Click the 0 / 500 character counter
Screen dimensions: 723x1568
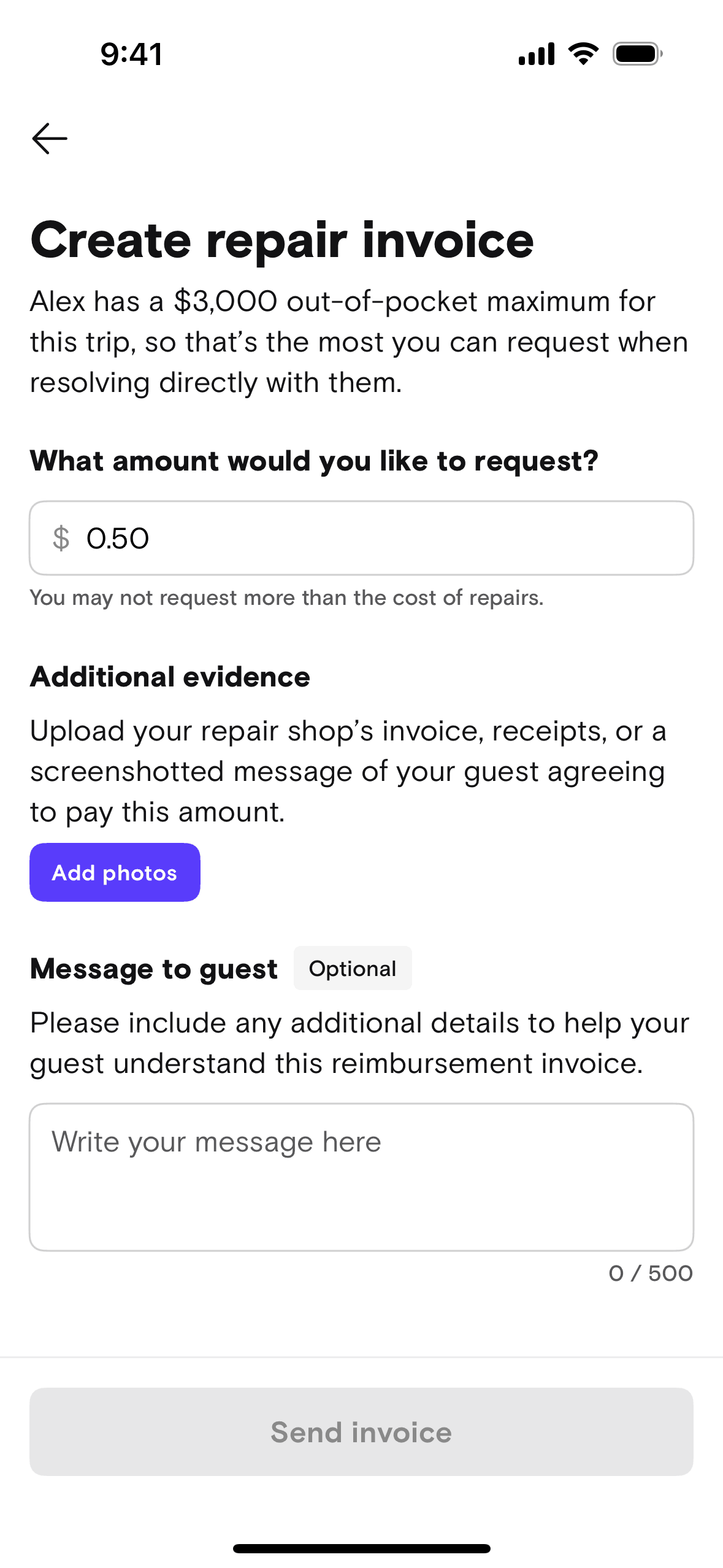point(650,1274)
